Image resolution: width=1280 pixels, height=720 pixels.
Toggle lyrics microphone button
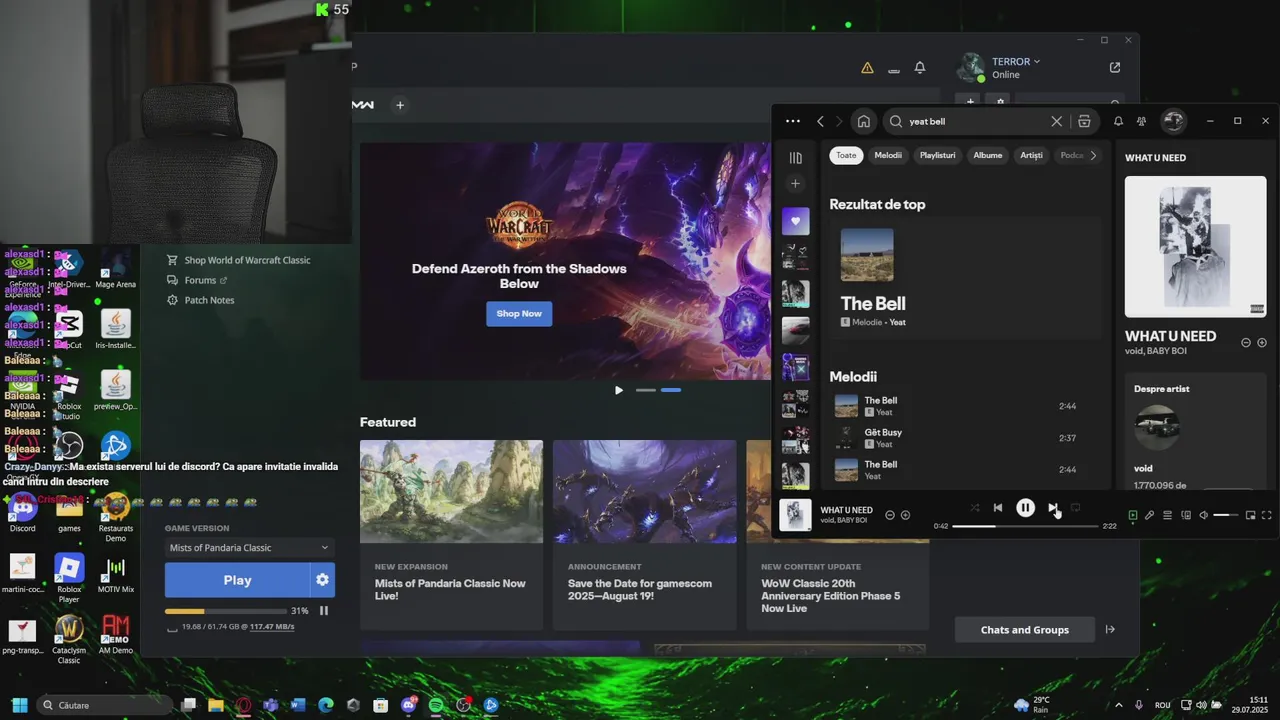click(x=1150, y=515)
